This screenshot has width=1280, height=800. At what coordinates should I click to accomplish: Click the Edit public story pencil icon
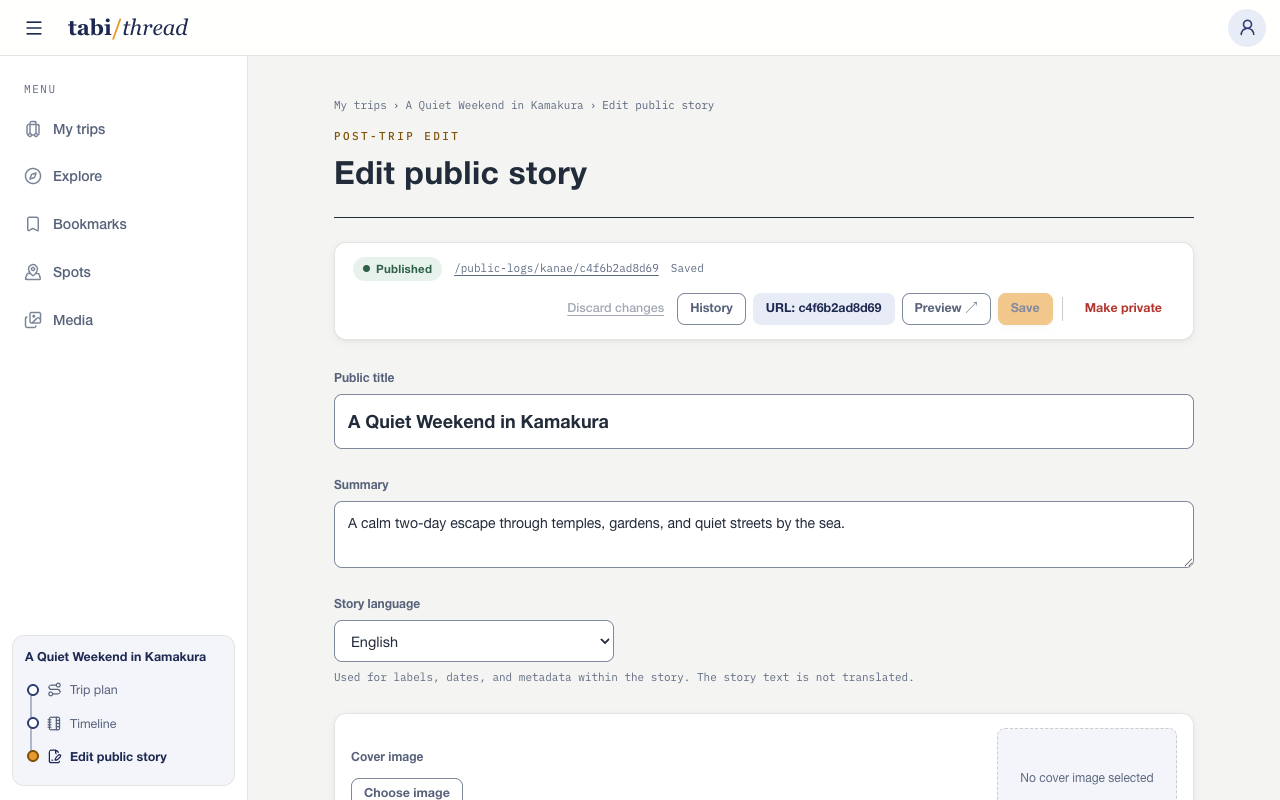coord(55,757)
